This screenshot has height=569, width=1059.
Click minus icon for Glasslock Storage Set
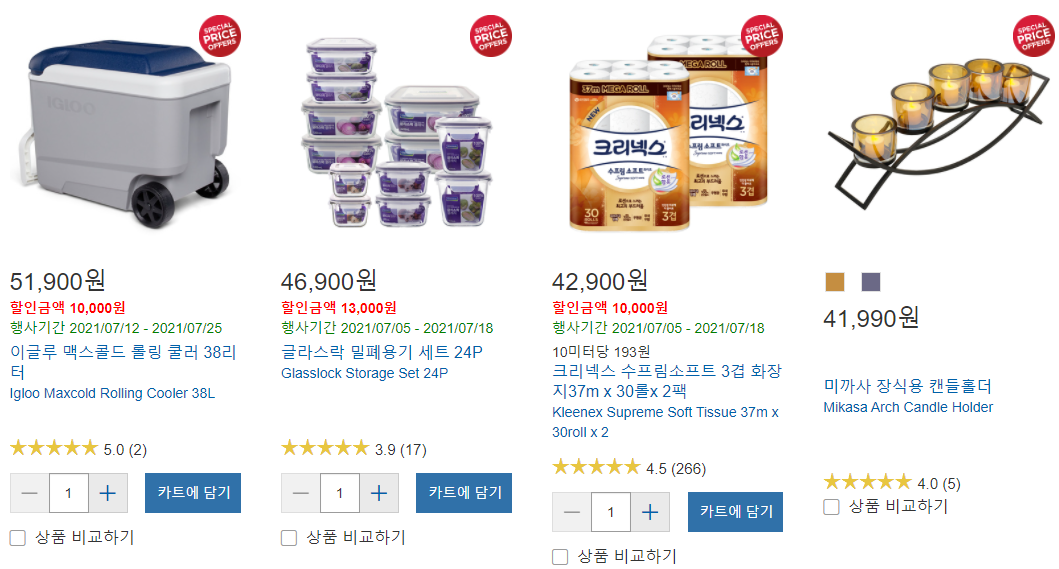(x=301, y=493)
